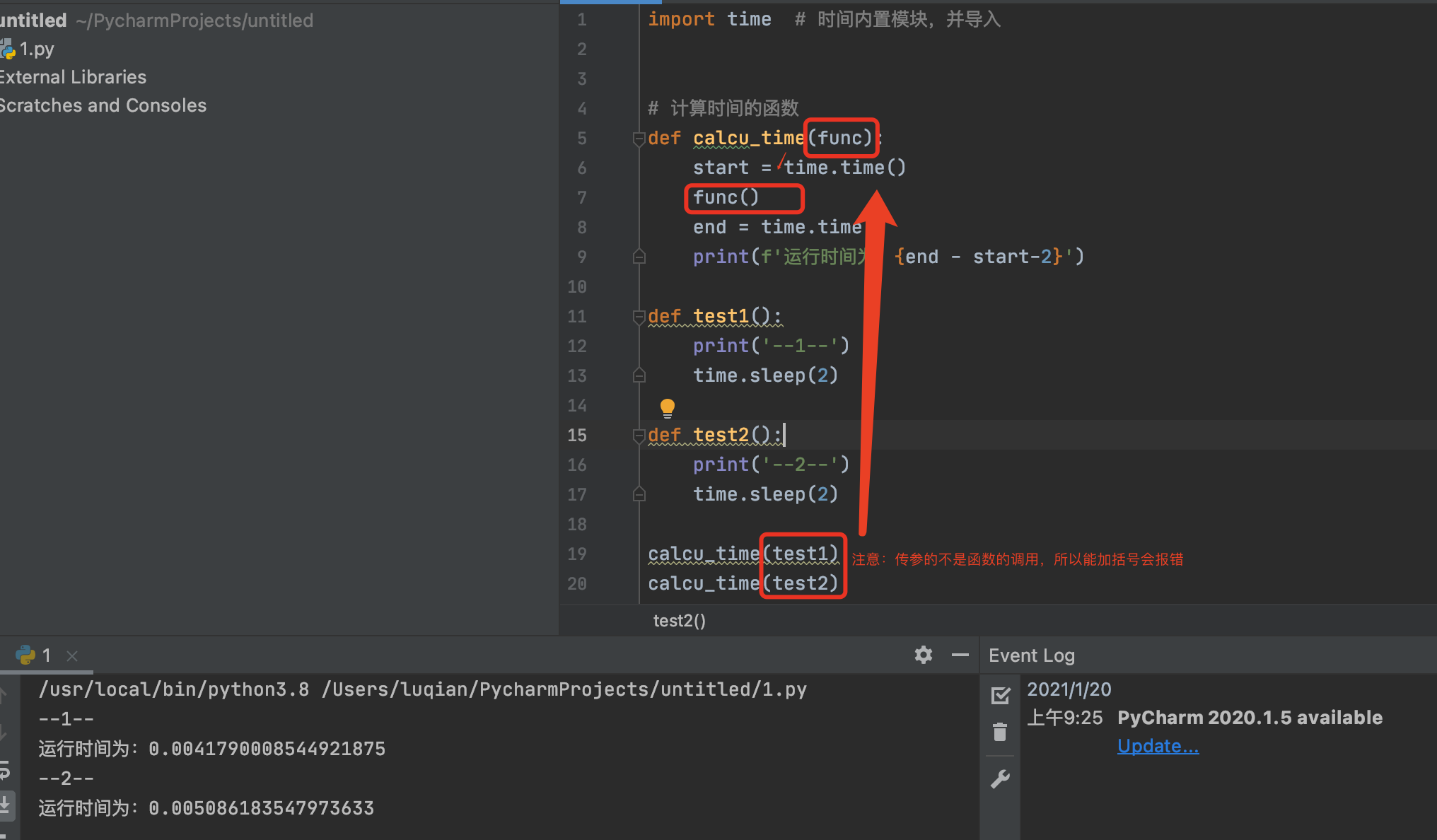Select Scratches and Consoles node

tap(103, 105)
